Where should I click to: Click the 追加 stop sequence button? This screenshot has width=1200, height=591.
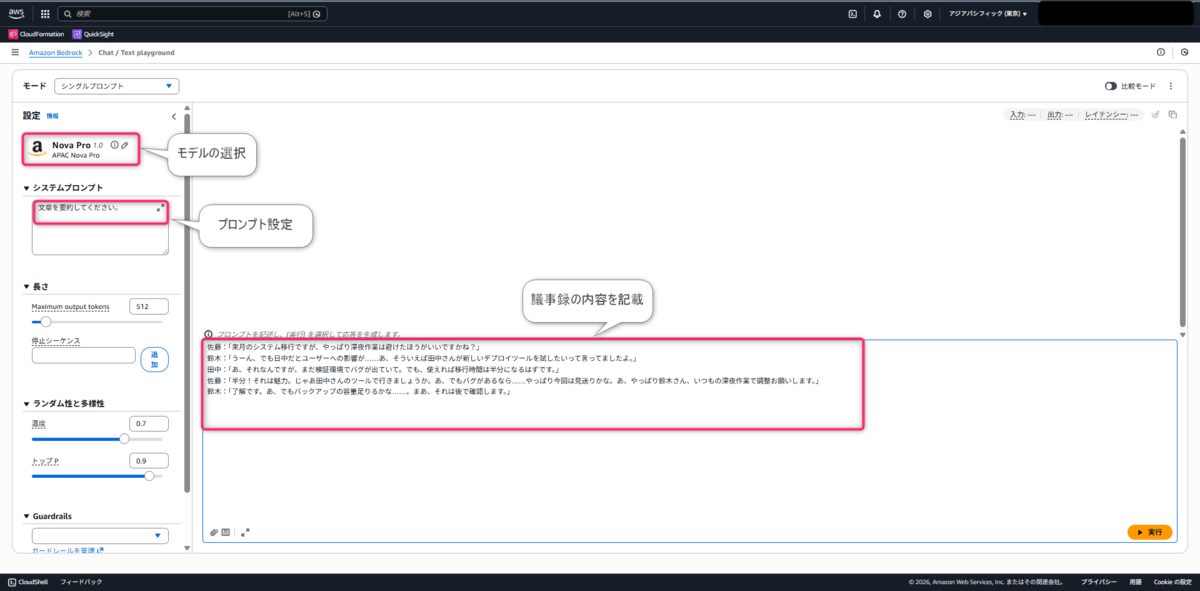[x=155, y=360]
